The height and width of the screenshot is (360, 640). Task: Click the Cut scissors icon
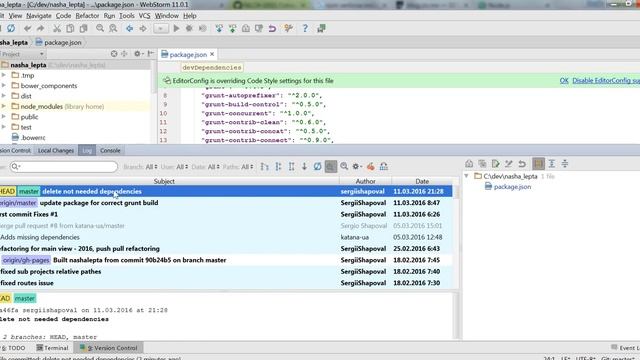click(x=57, y=29)
